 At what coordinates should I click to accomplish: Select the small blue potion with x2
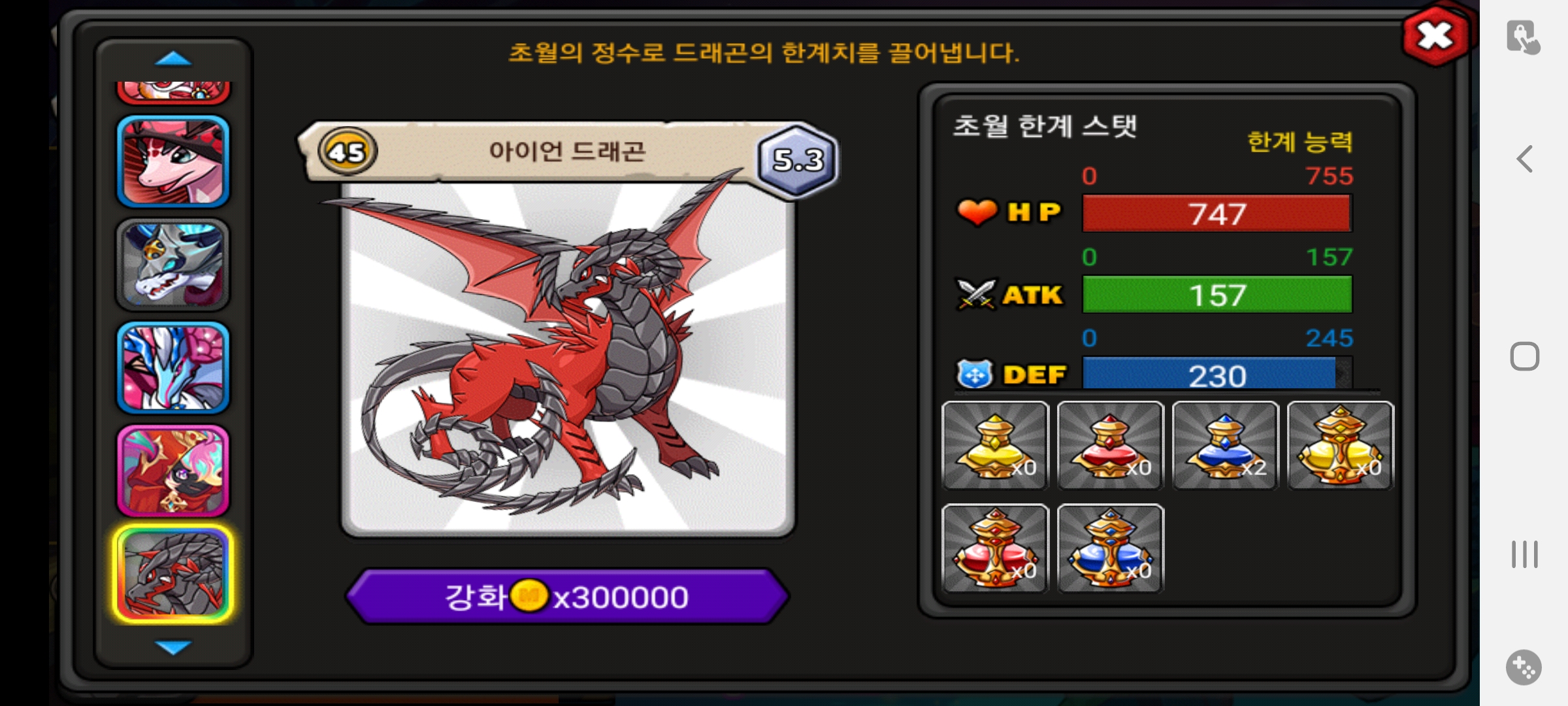click(x=1225, y=445)
